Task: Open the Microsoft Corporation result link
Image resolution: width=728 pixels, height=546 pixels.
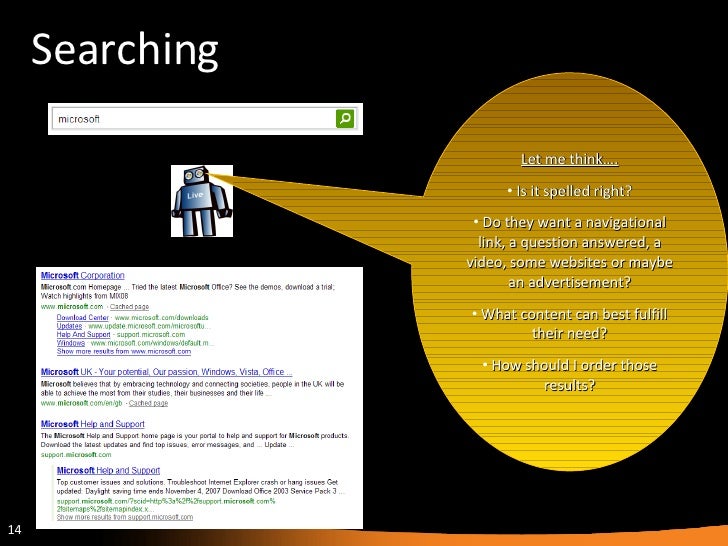Action: [x=83, y=275]
